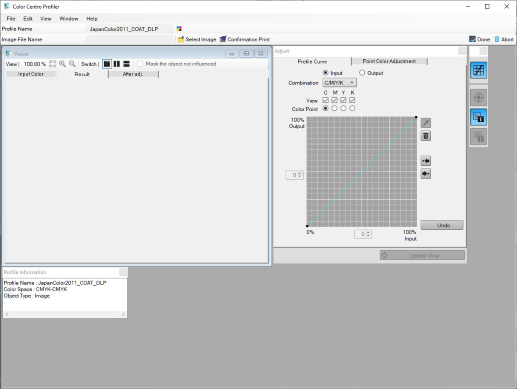Click the export curve arrow icon

[x=426, y=174]
